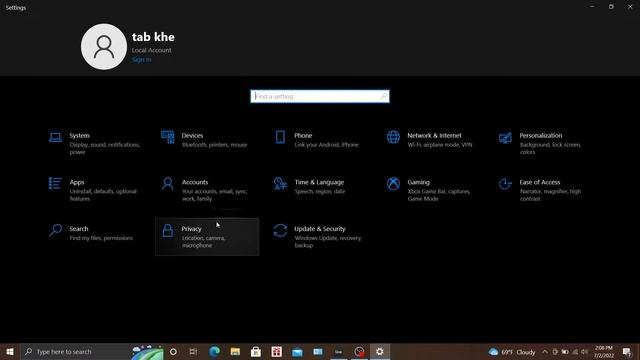This screenshot has height=360, width=640.
Task: Open Personalization settings
Action: pyautogui.click(x=545, y=144)
